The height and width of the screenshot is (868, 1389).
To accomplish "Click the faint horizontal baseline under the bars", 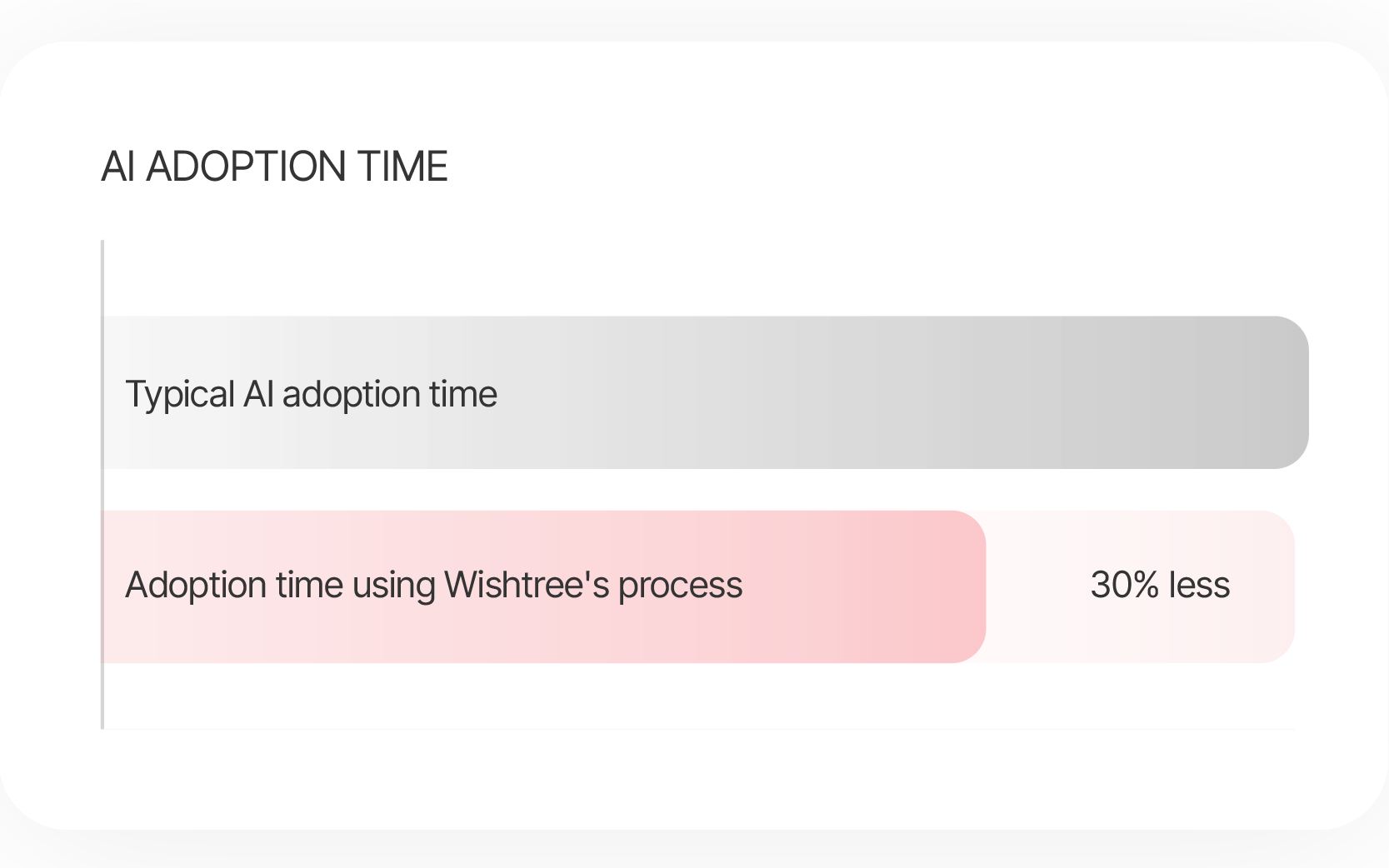I will 699,729.
